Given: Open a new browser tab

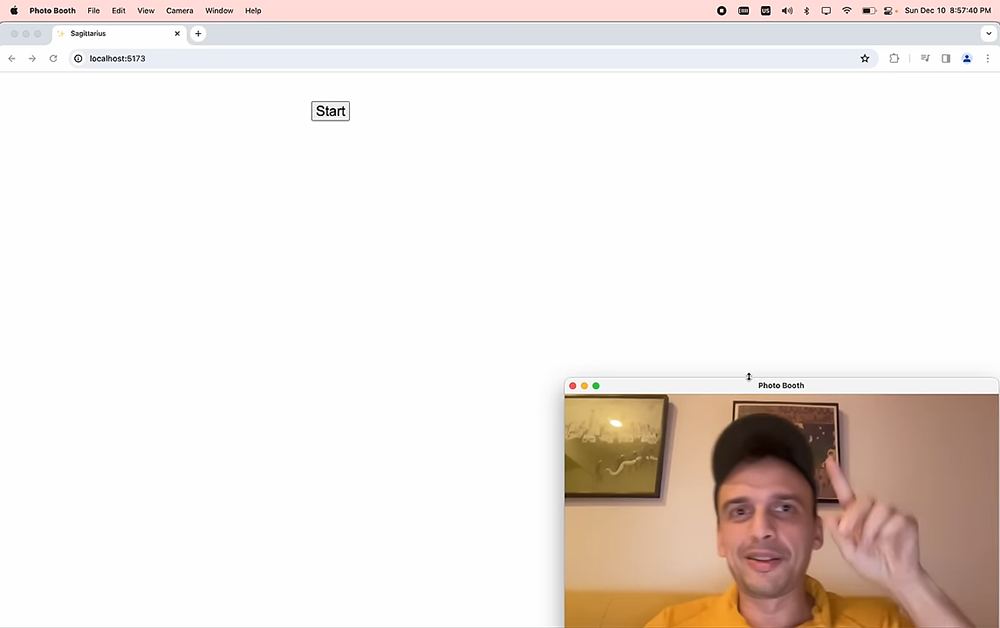Looking at the screenshot, I should [198, 34].
